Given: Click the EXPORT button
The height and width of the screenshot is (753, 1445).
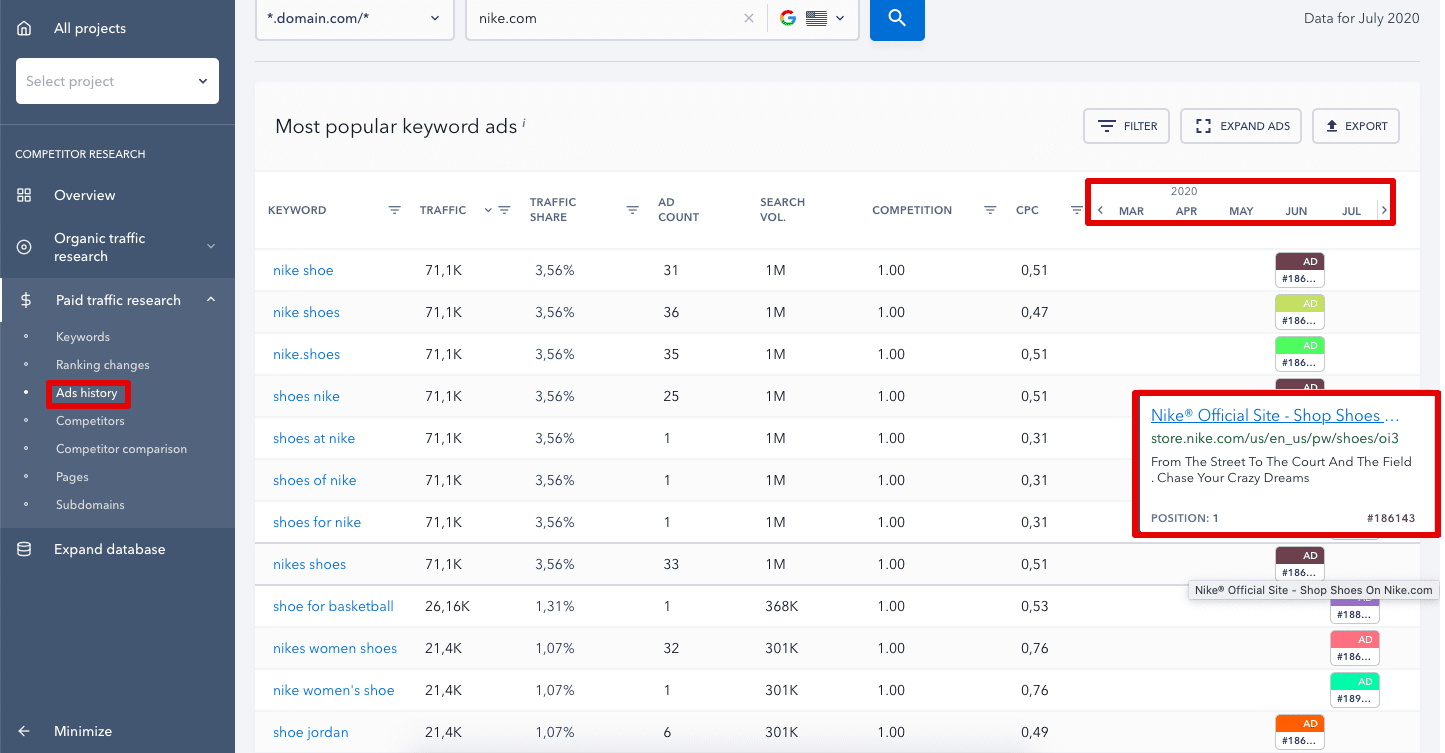Looking at the screenshot, I should (x=1355, y=126).
